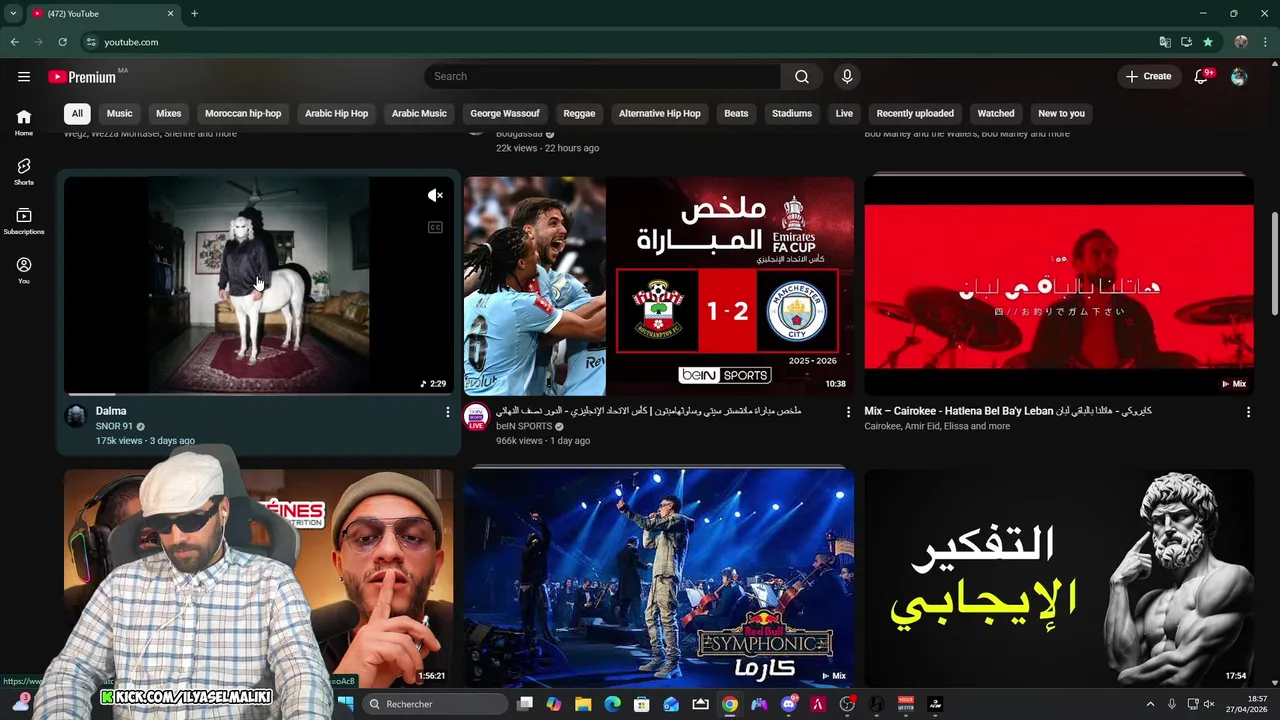Go back in browser history
Viewport: 1280px width, 720px height.
pos(14,42)
